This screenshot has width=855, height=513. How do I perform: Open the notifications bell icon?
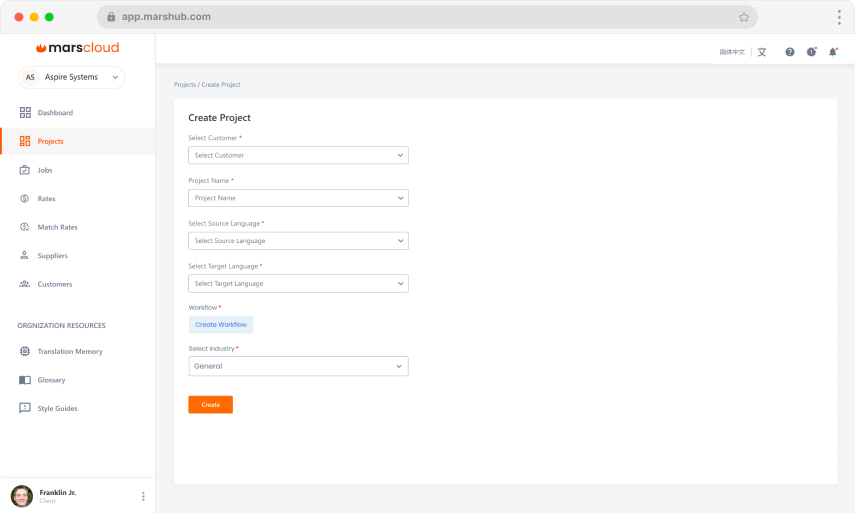[832, 52]
